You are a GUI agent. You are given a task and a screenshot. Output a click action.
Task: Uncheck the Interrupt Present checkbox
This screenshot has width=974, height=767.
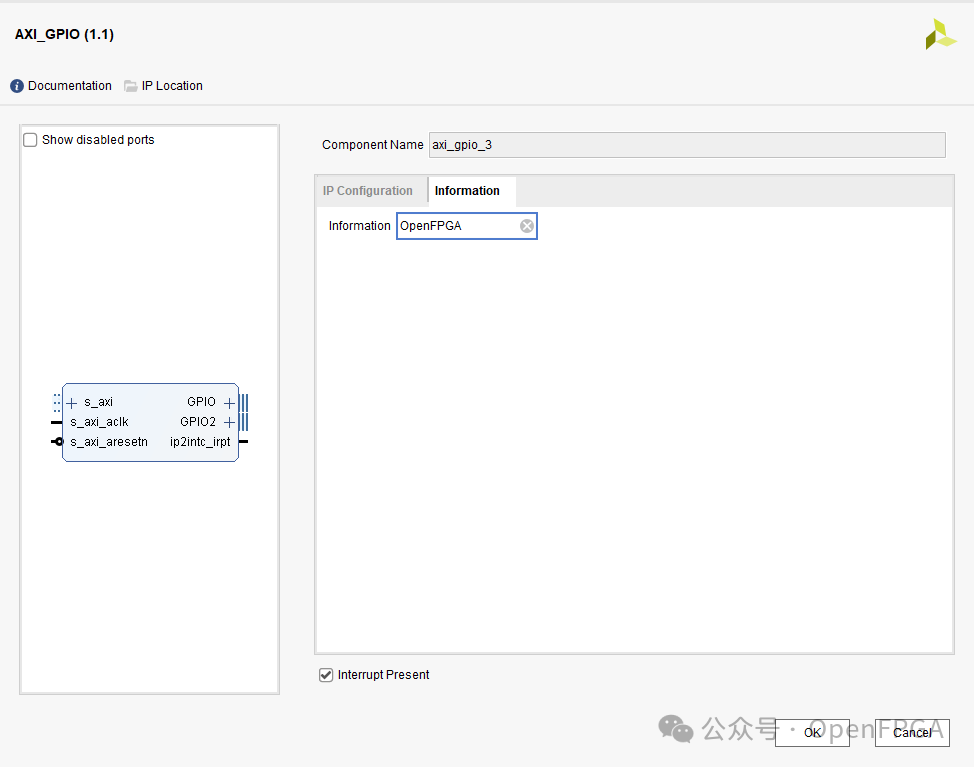coord(326,675)
